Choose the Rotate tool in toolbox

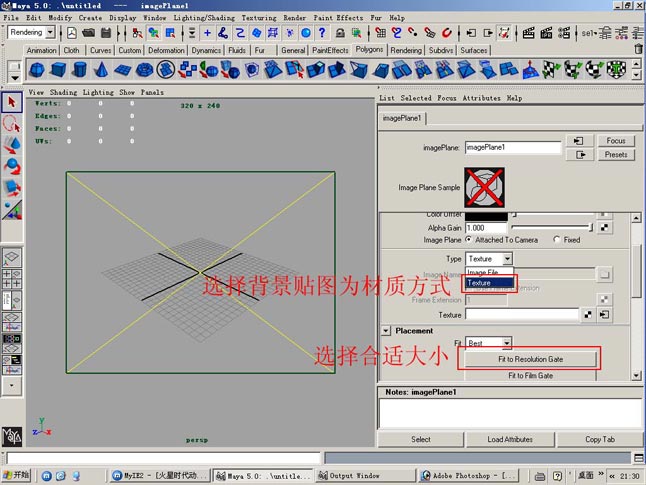12,166
